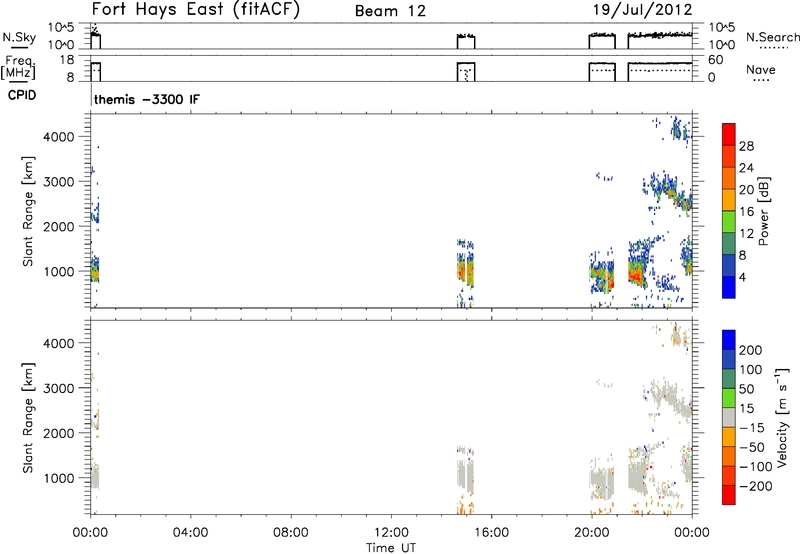This screenshot has height=554, width=800.
Task: Click the "08:00" time axis tick label
Action: tap(291, 533)
